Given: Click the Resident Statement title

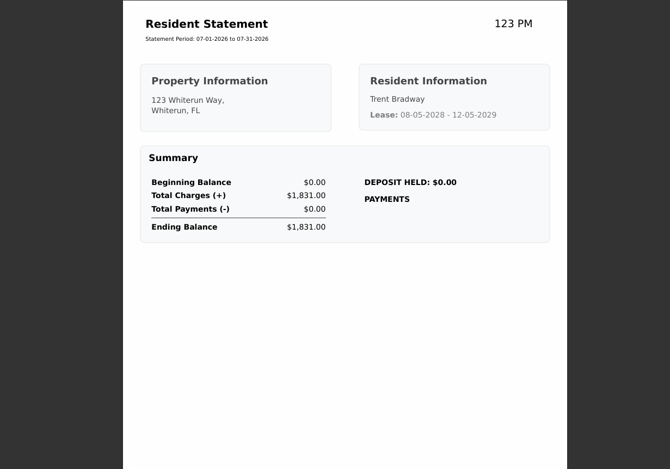Looking at the screenshot, I should [206, 24].
